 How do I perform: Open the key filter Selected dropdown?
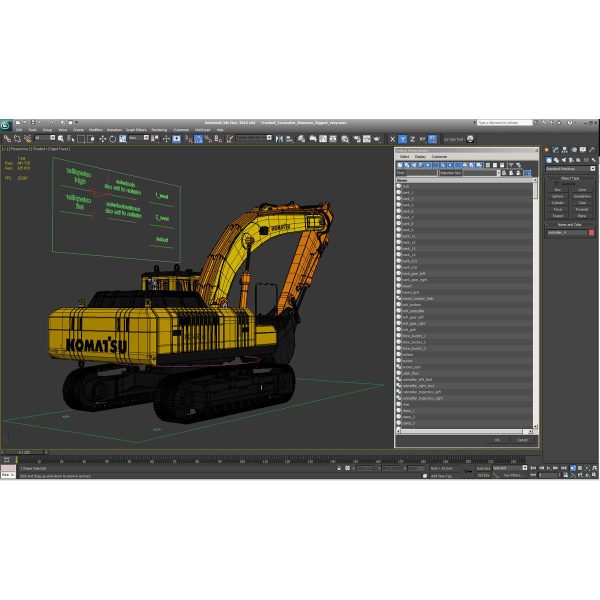pyautogui.click(x=510, y=468)
